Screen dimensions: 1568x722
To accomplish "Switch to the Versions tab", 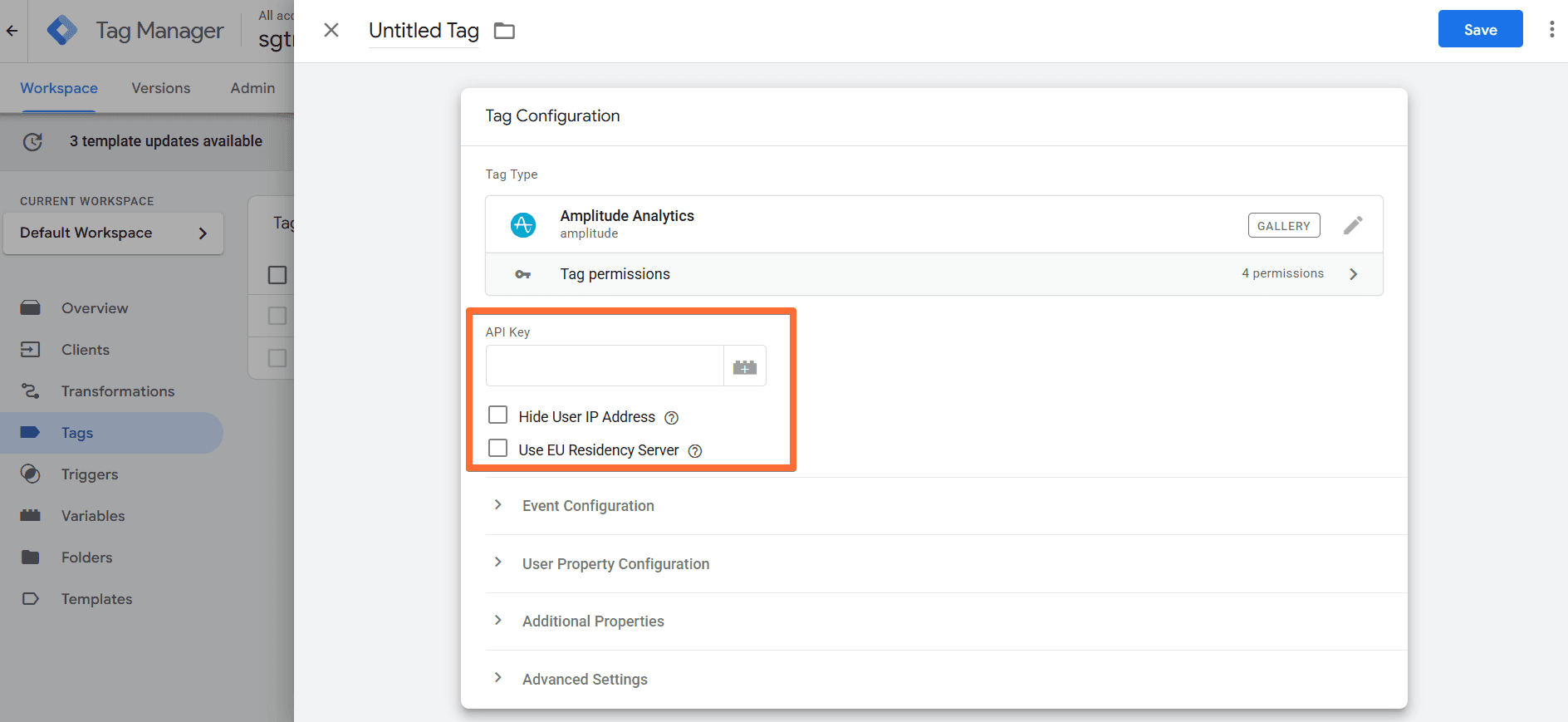I will coord(161,88).
